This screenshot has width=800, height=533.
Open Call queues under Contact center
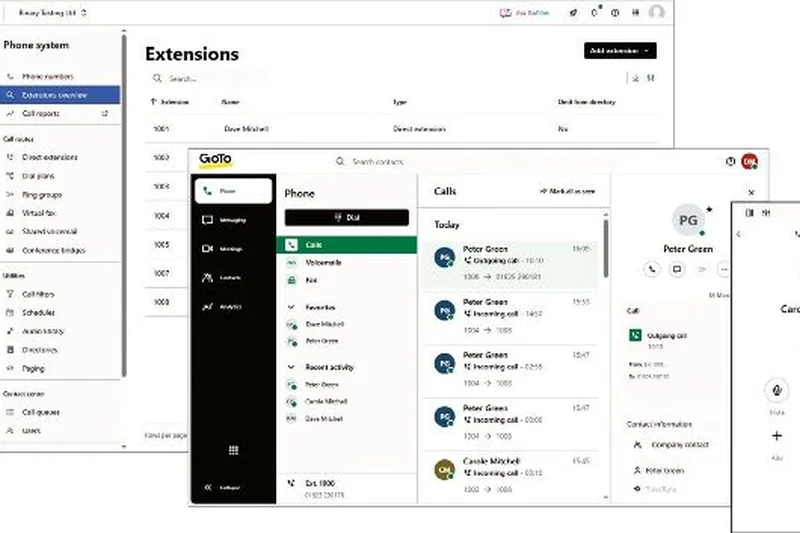(41, 412)
